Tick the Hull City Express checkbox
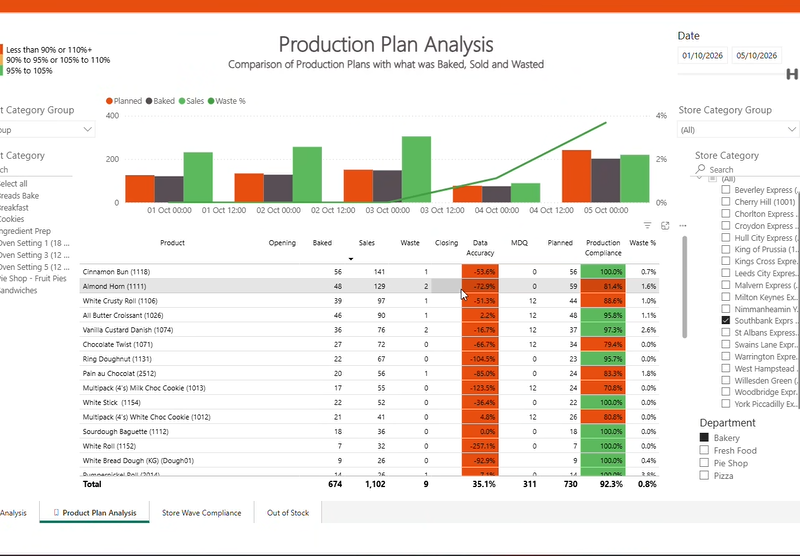 point(726,237)
